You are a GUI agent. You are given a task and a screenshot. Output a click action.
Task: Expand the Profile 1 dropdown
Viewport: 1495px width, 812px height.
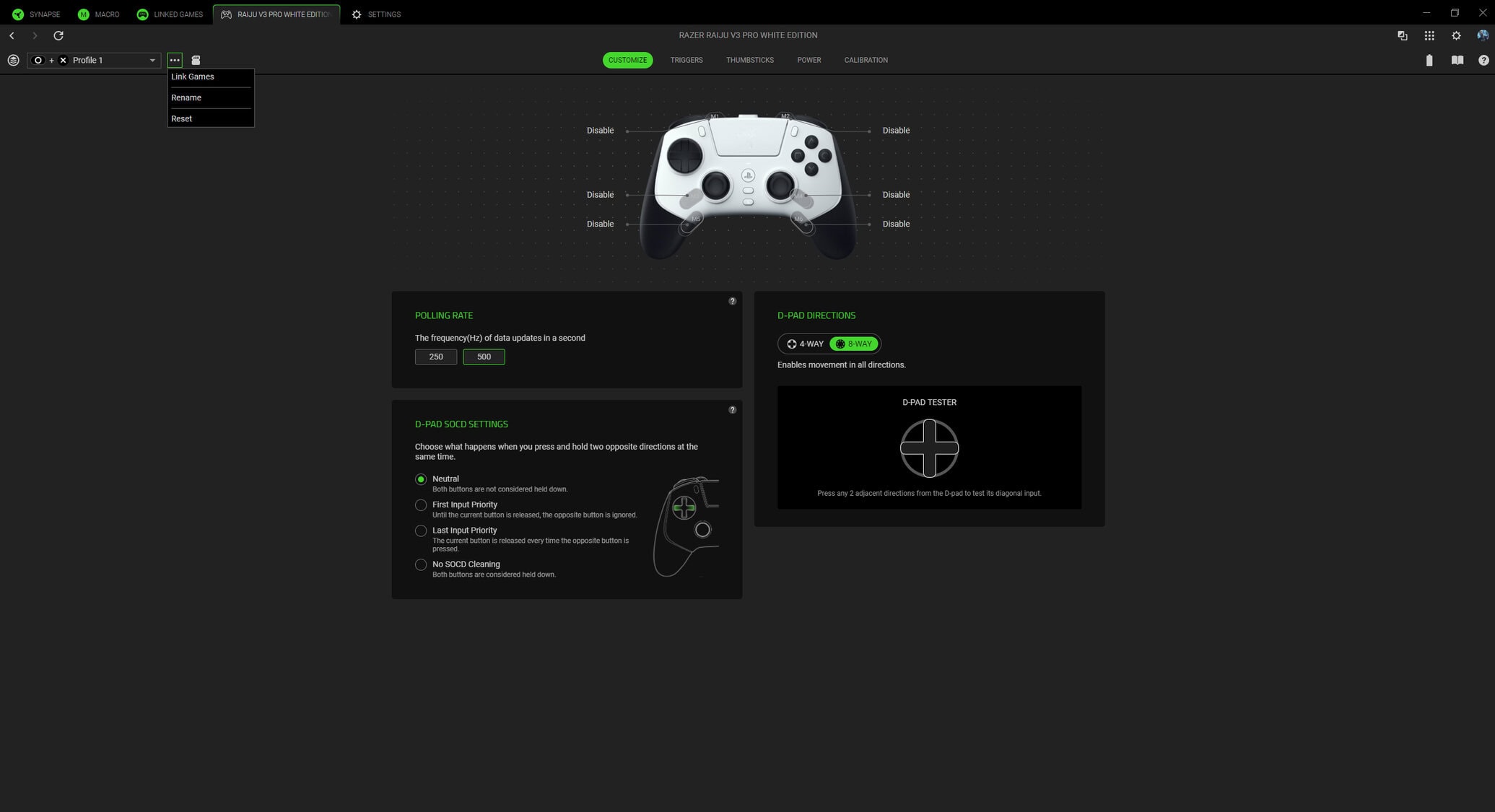[x=152, y=60]
